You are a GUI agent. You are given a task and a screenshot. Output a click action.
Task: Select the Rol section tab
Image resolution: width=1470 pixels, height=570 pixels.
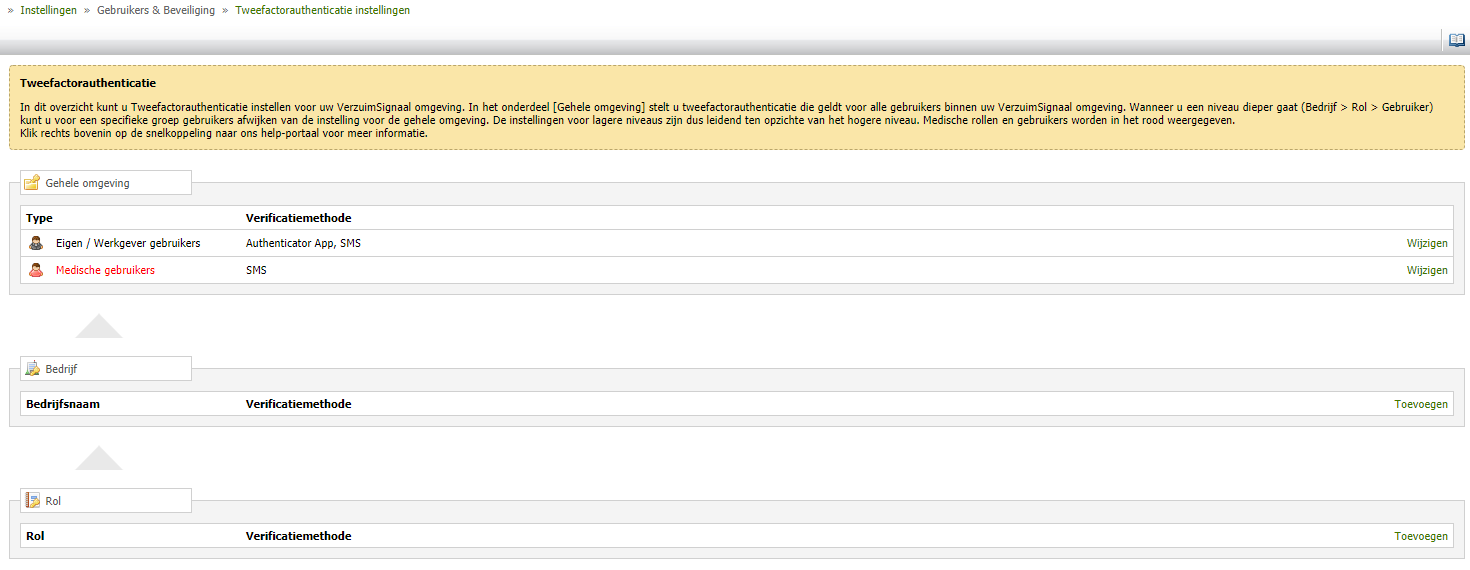106,501
